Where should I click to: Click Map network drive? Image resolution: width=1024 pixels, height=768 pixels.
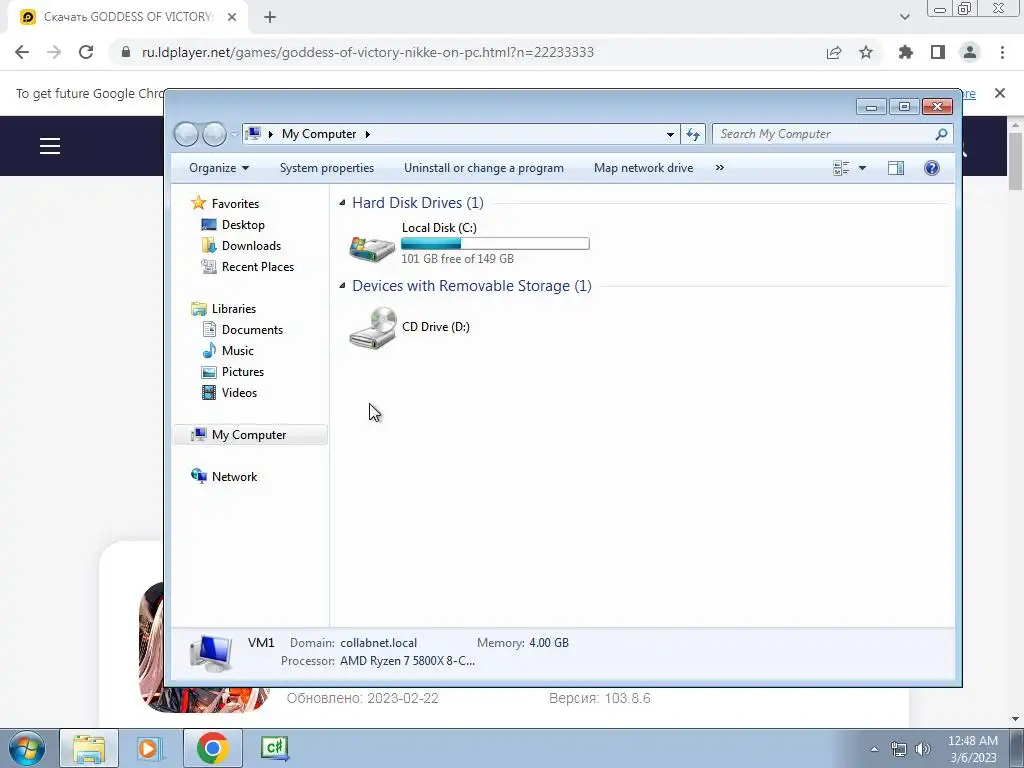click(x=644, y=168)
